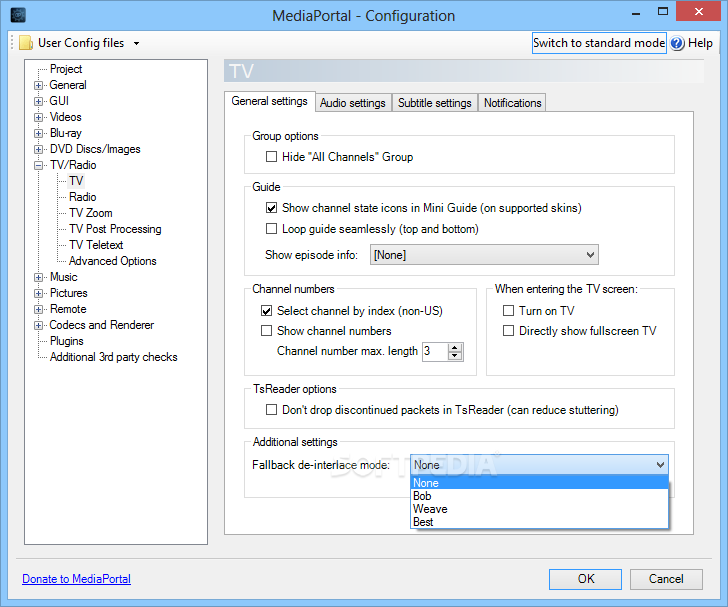This screenshot has width=728, height=607.
Task: Open the Donate to MediaPortal link
Action: coord(77,579)
